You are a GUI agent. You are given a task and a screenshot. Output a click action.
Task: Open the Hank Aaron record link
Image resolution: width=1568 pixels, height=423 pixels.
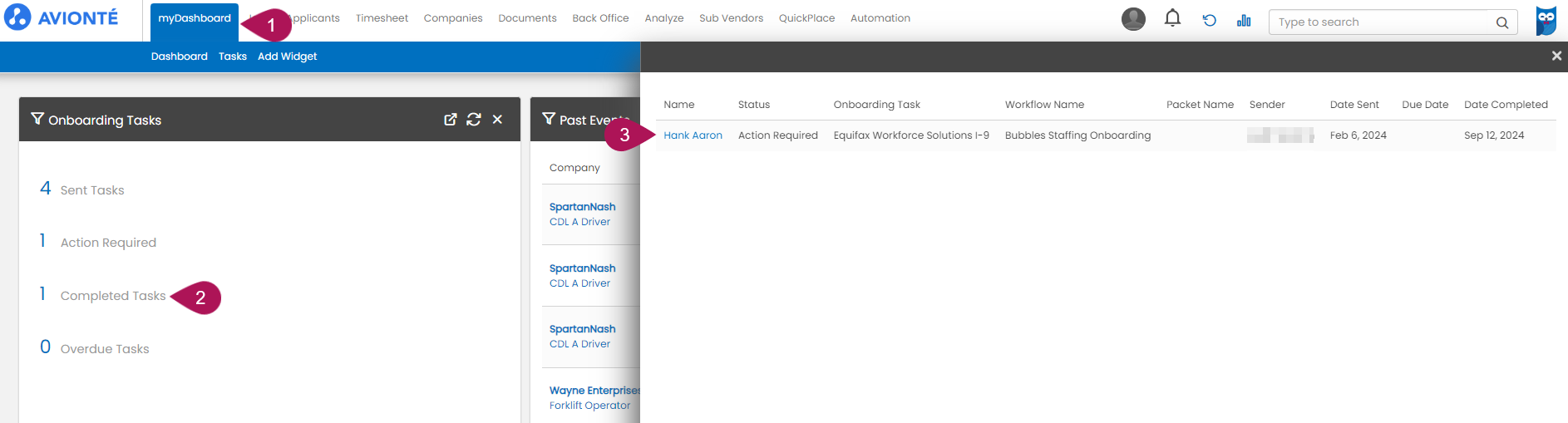point(693,135)
